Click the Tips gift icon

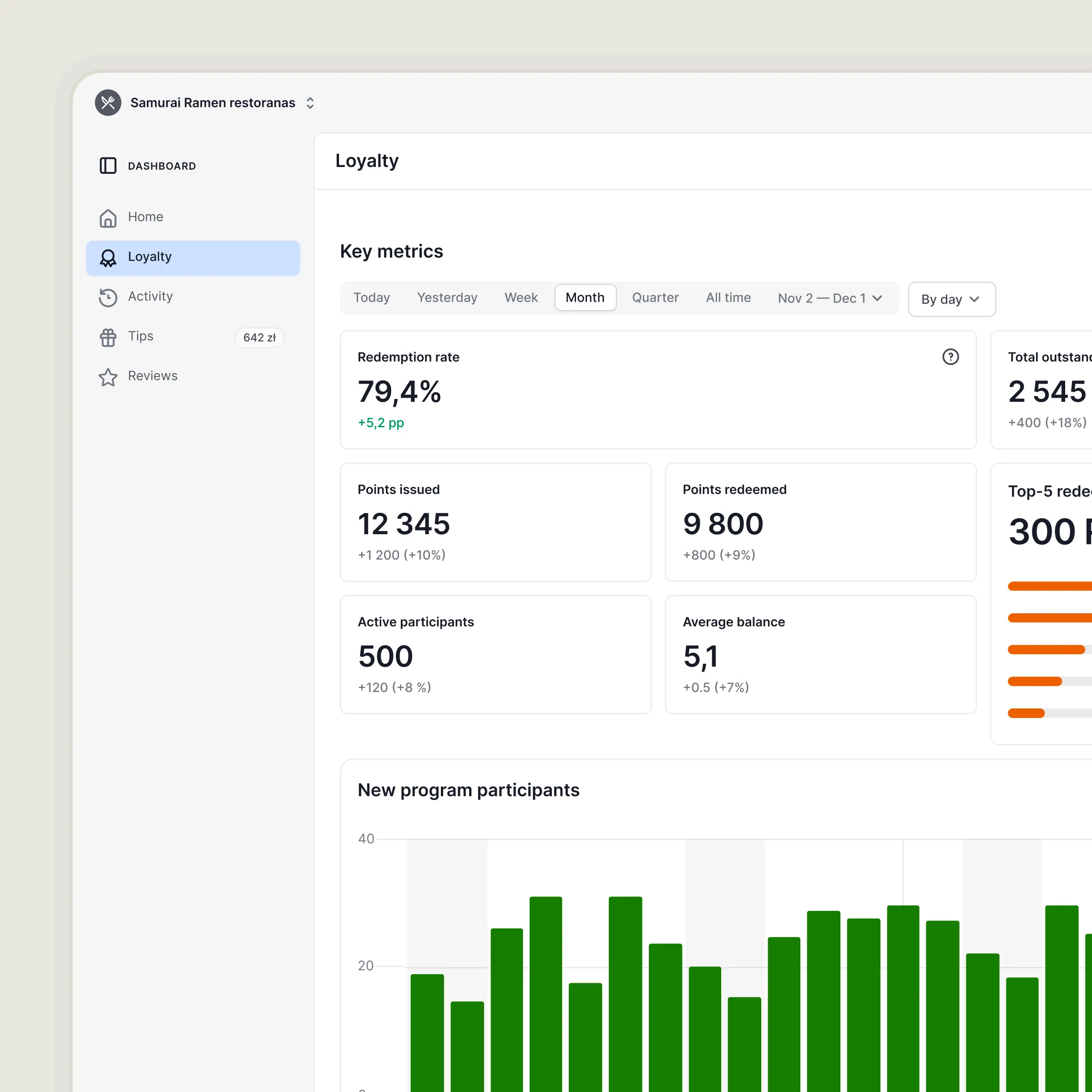(x=108, y=338)
